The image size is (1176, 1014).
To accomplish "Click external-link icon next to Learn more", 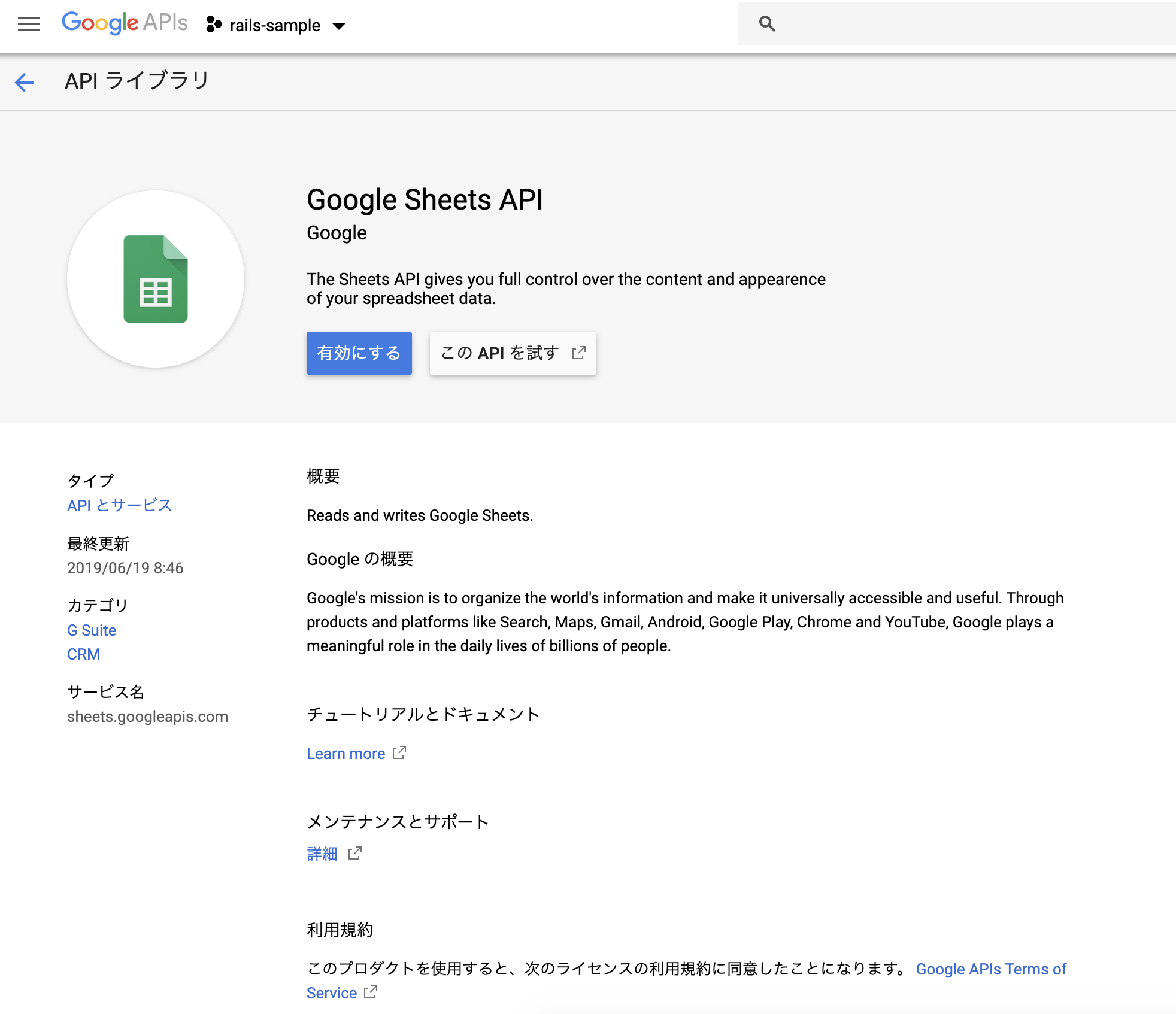I will coord(399,752).
